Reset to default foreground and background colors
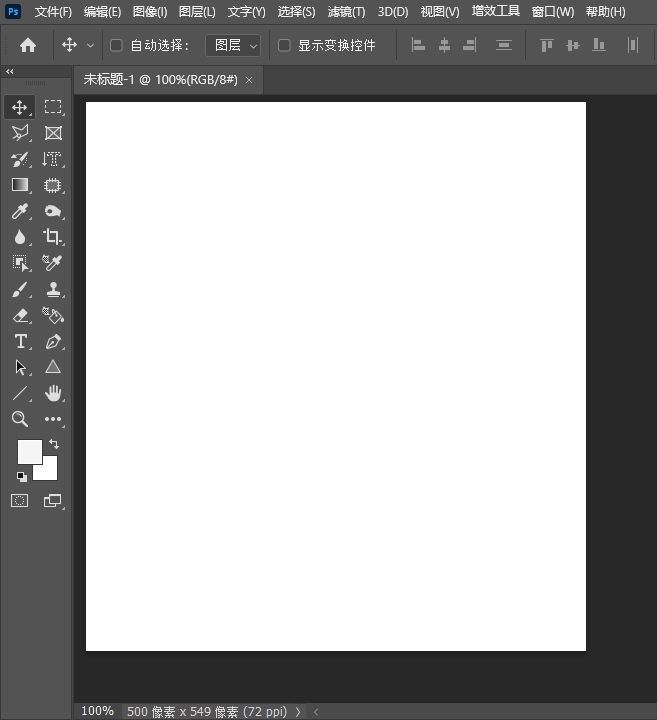 (x=22, y=477)
